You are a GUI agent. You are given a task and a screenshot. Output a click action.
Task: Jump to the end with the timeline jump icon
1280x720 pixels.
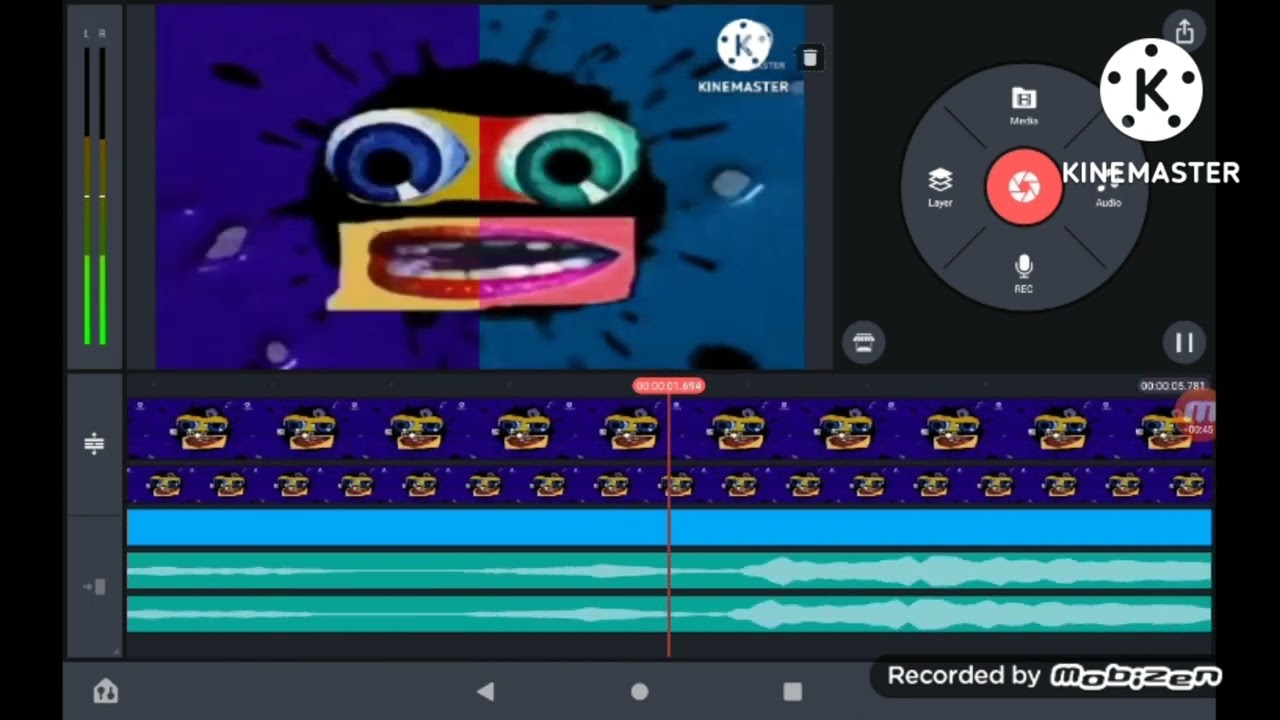pyautogui.click(x=95, y=587)
